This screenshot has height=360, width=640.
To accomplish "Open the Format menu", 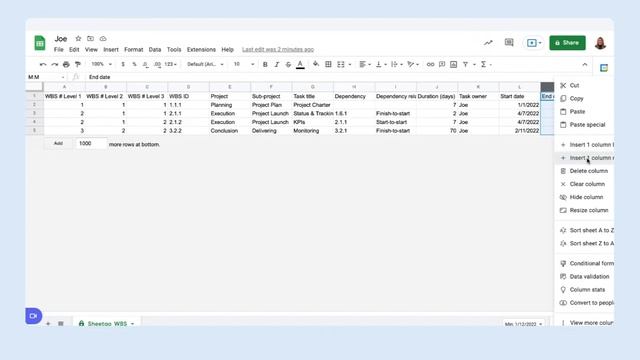I will click(133, 49).
